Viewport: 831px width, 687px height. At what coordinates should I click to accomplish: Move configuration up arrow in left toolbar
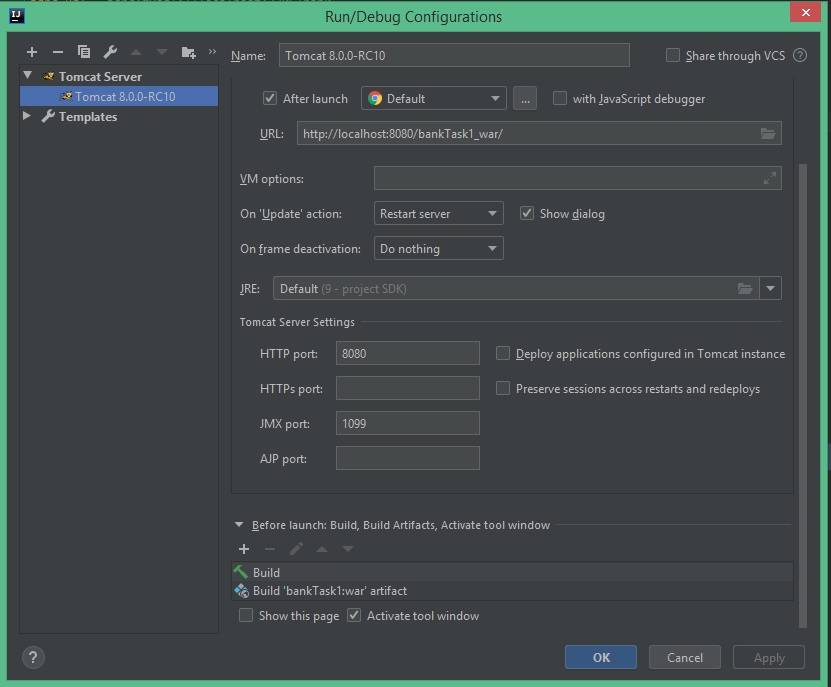coord(136,52)
